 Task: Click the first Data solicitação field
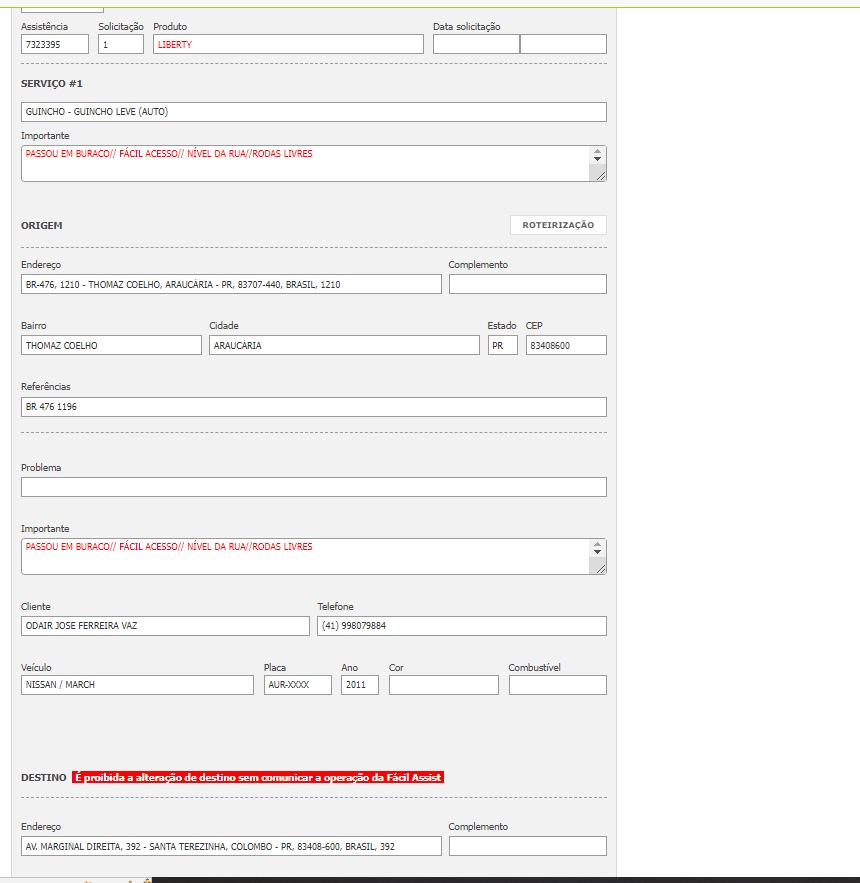click(476, 44)
